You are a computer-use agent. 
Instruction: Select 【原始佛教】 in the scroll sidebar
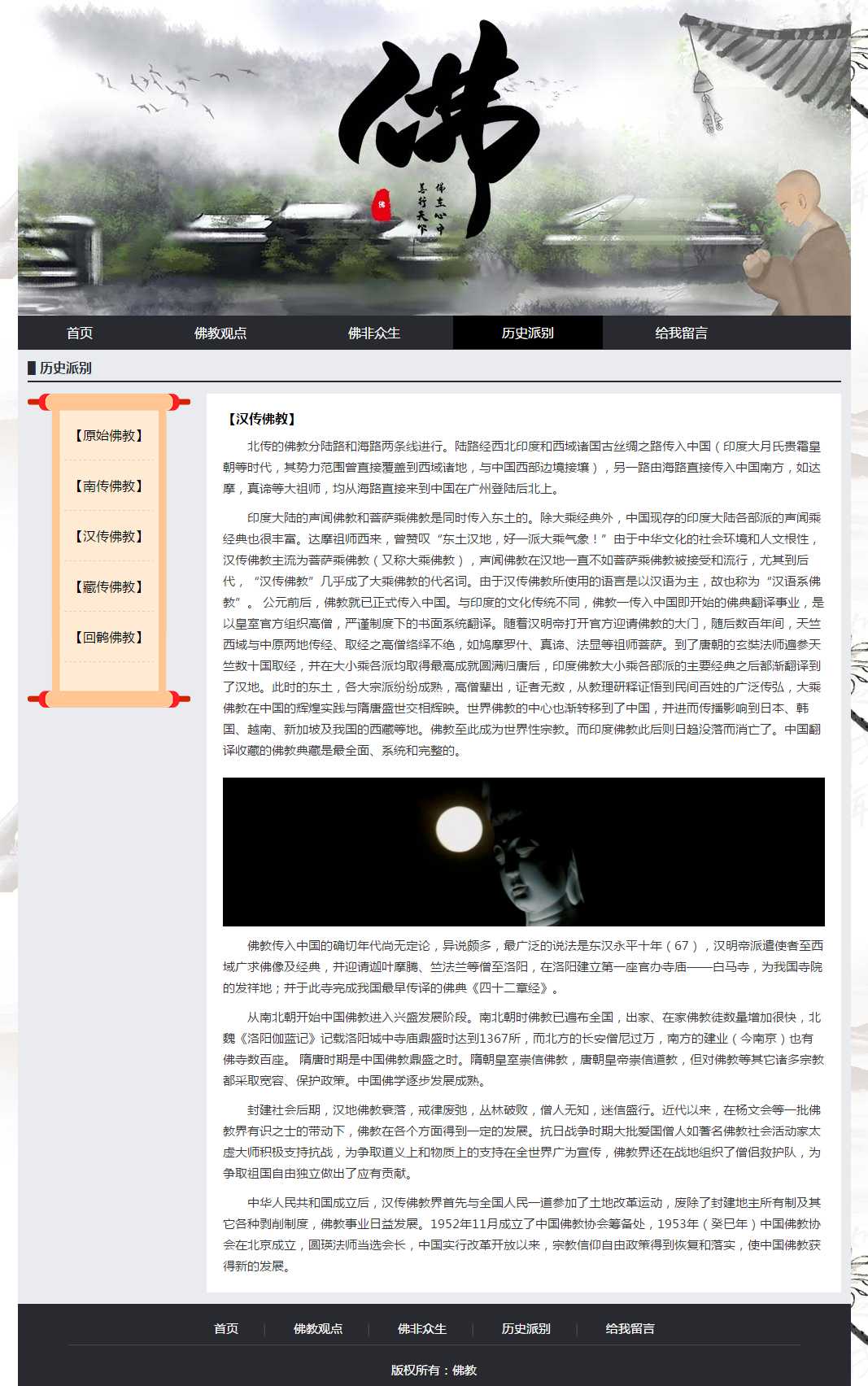pyautogui.click(x=109, y=436)
